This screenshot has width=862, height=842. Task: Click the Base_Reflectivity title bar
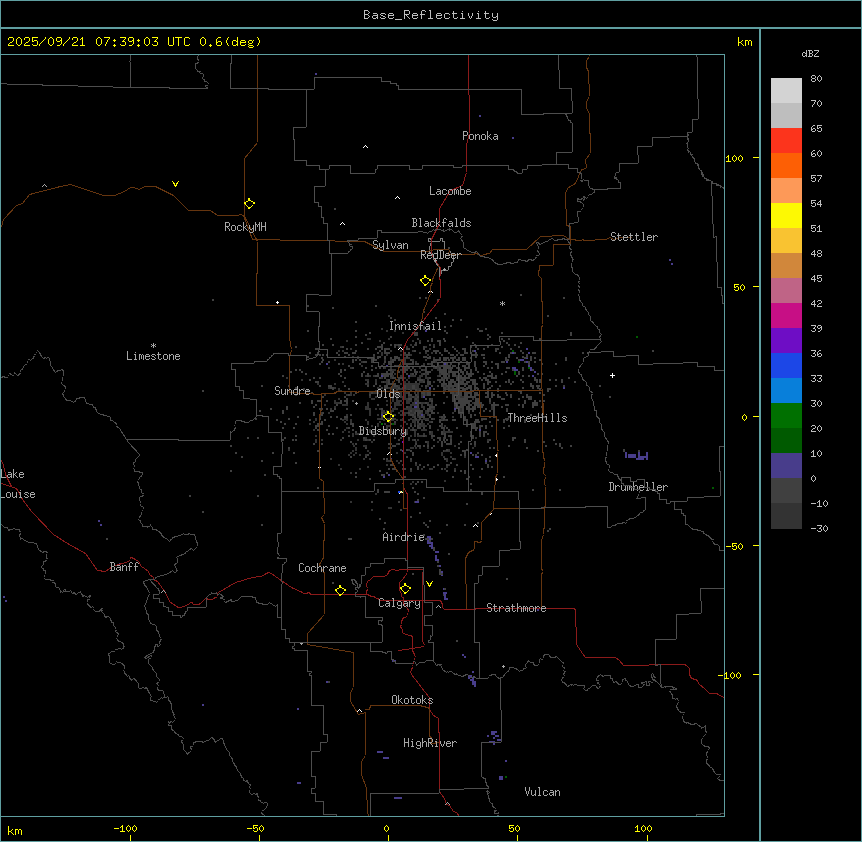(x=430, y=15)
